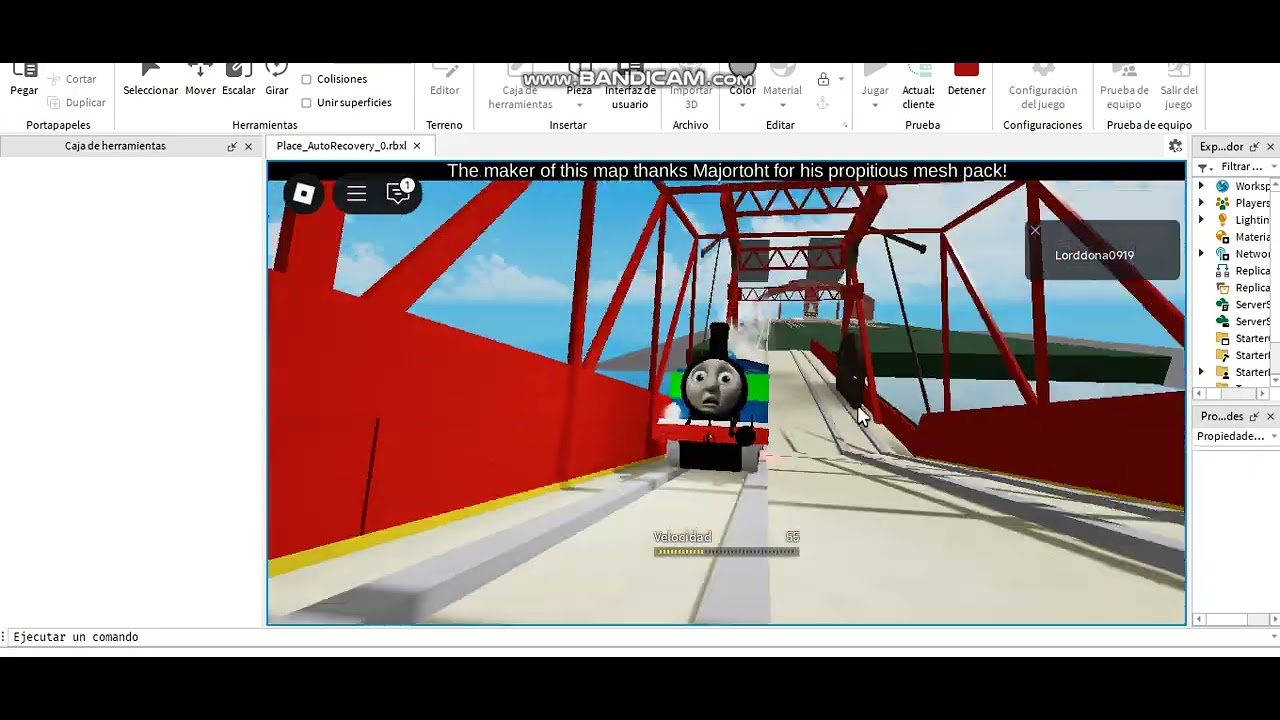
Task: Close the Place_AutoRecovery_0.rbxl tab
Action: pyautogui.click(x=417, y=146)
